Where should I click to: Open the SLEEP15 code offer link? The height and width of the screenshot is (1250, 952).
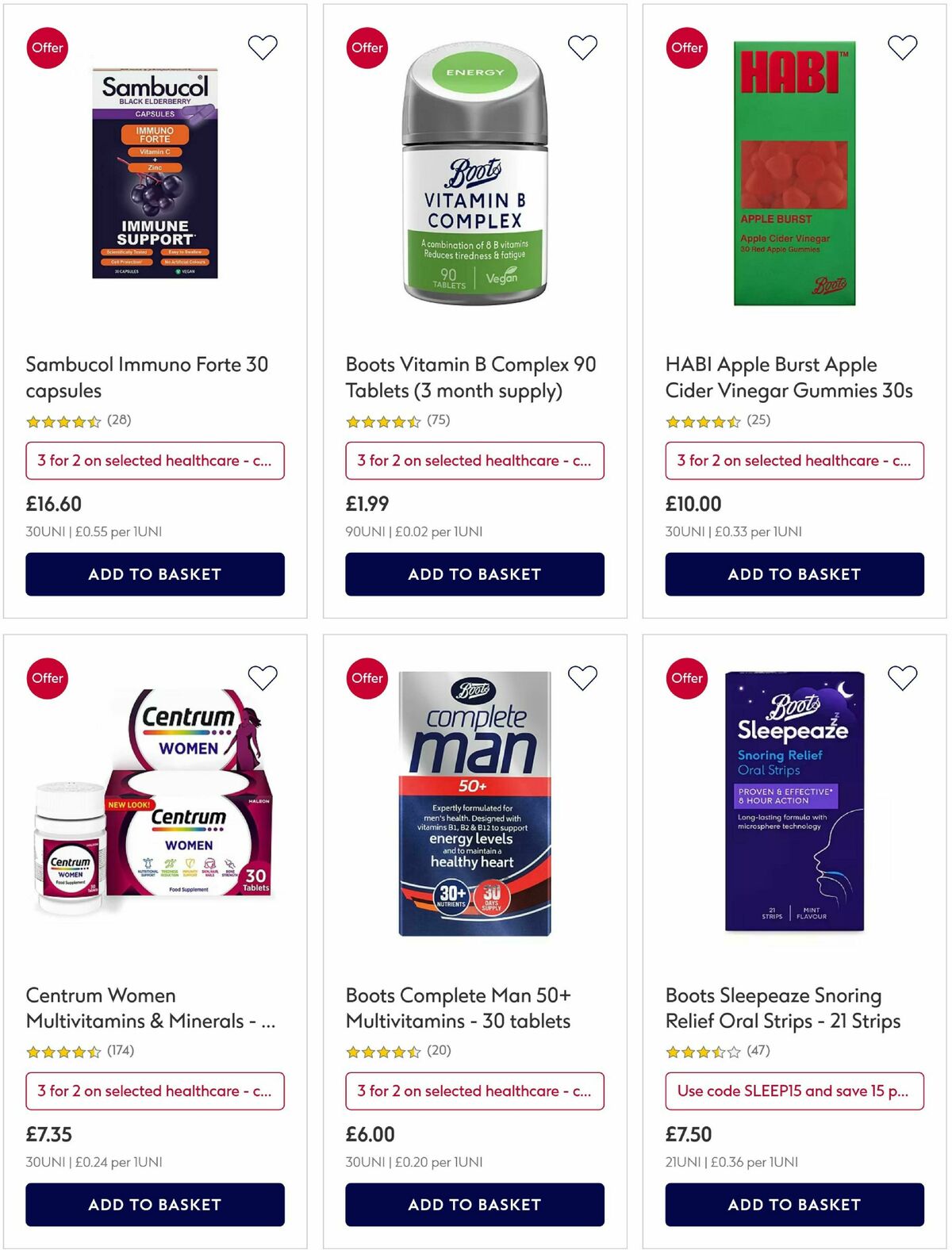(x=794, y=1091)
